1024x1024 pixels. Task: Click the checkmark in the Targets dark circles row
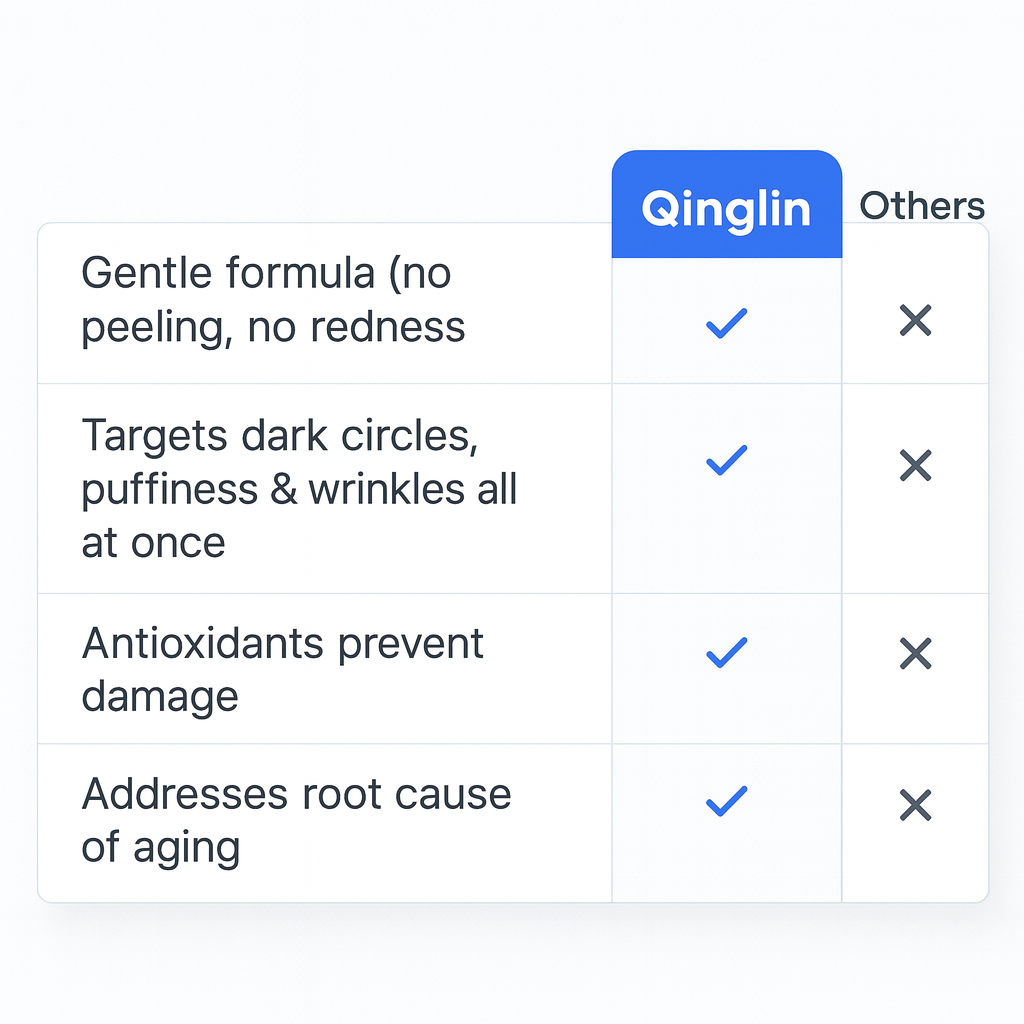tap(726, 460)
